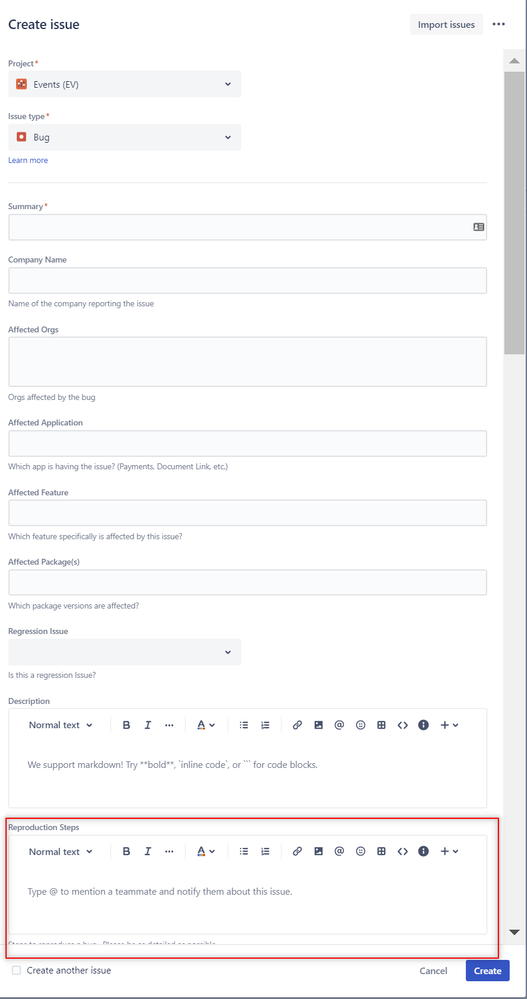Open insert plus menu in Reproduction Steps toolbar
This screenshot has height=999, width=527.
click(449, 851)
